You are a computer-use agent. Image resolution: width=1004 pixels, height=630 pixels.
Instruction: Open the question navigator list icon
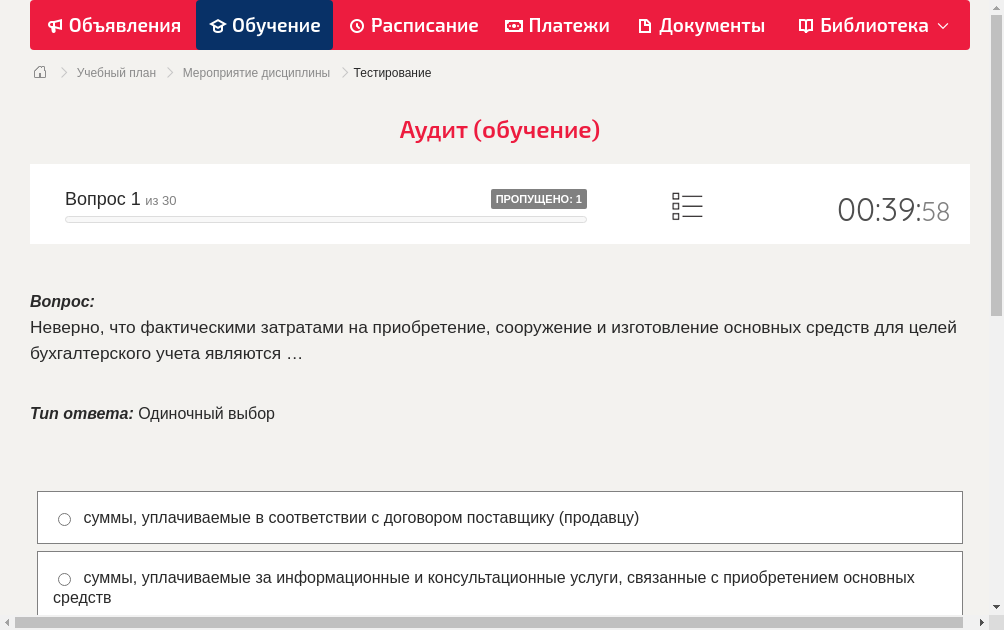point(687,206)
